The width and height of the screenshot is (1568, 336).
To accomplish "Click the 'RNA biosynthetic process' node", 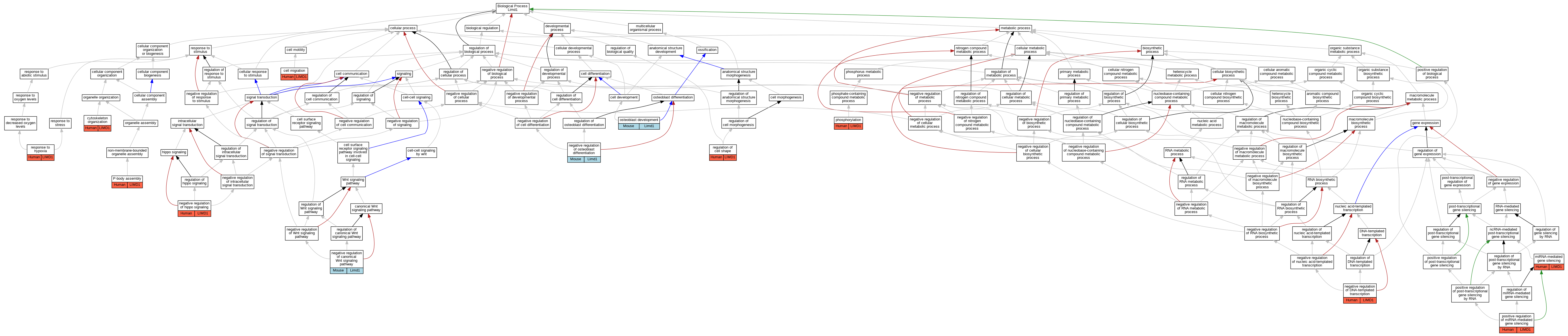I will 1321,182.
